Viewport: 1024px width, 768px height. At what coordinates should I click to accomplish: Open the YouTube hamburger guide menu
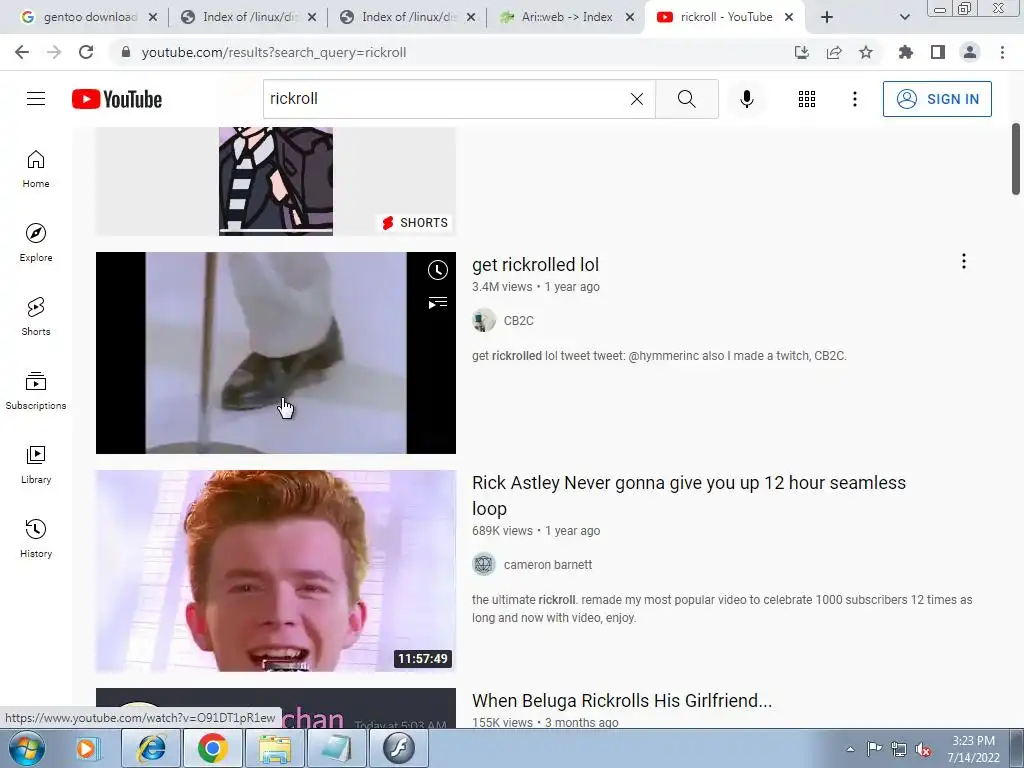36,99
